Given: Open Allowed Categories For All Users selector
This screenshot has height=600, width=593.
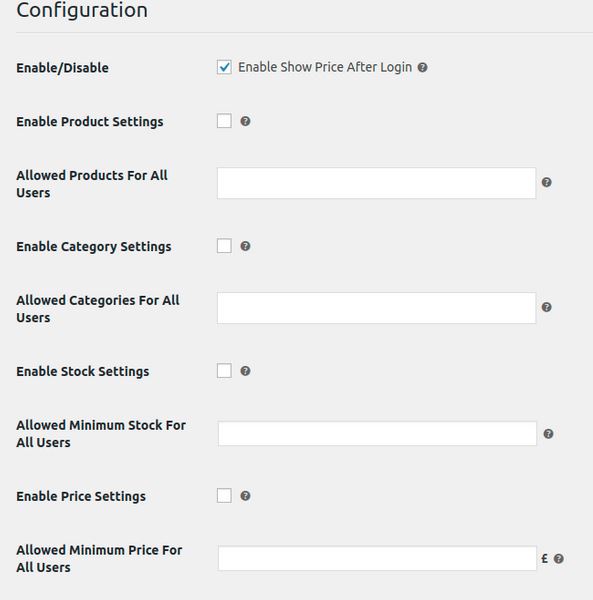Looking at the screenshot, I should (376, 308).
